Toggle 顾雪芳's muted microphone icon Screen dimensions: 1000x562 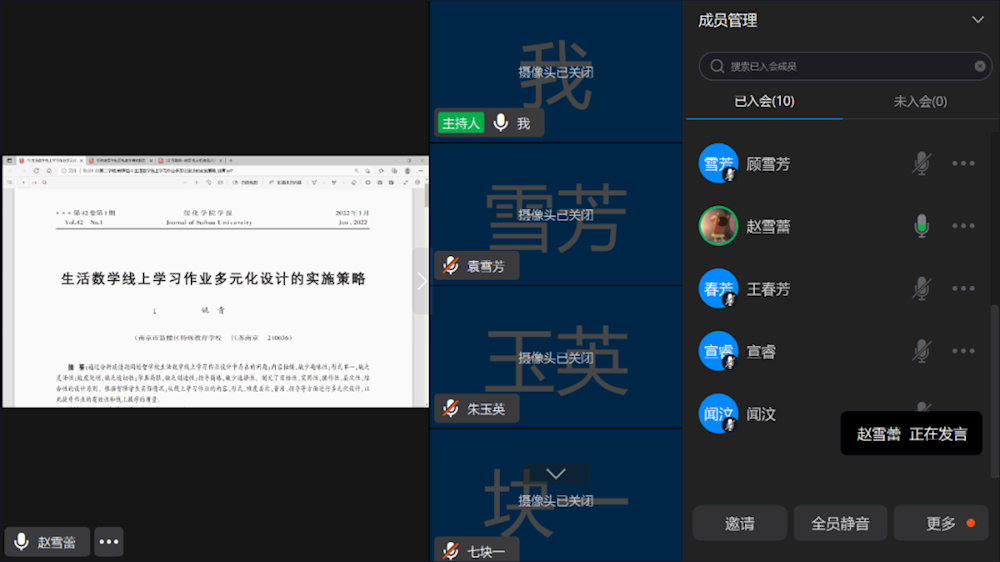[921, 164]
